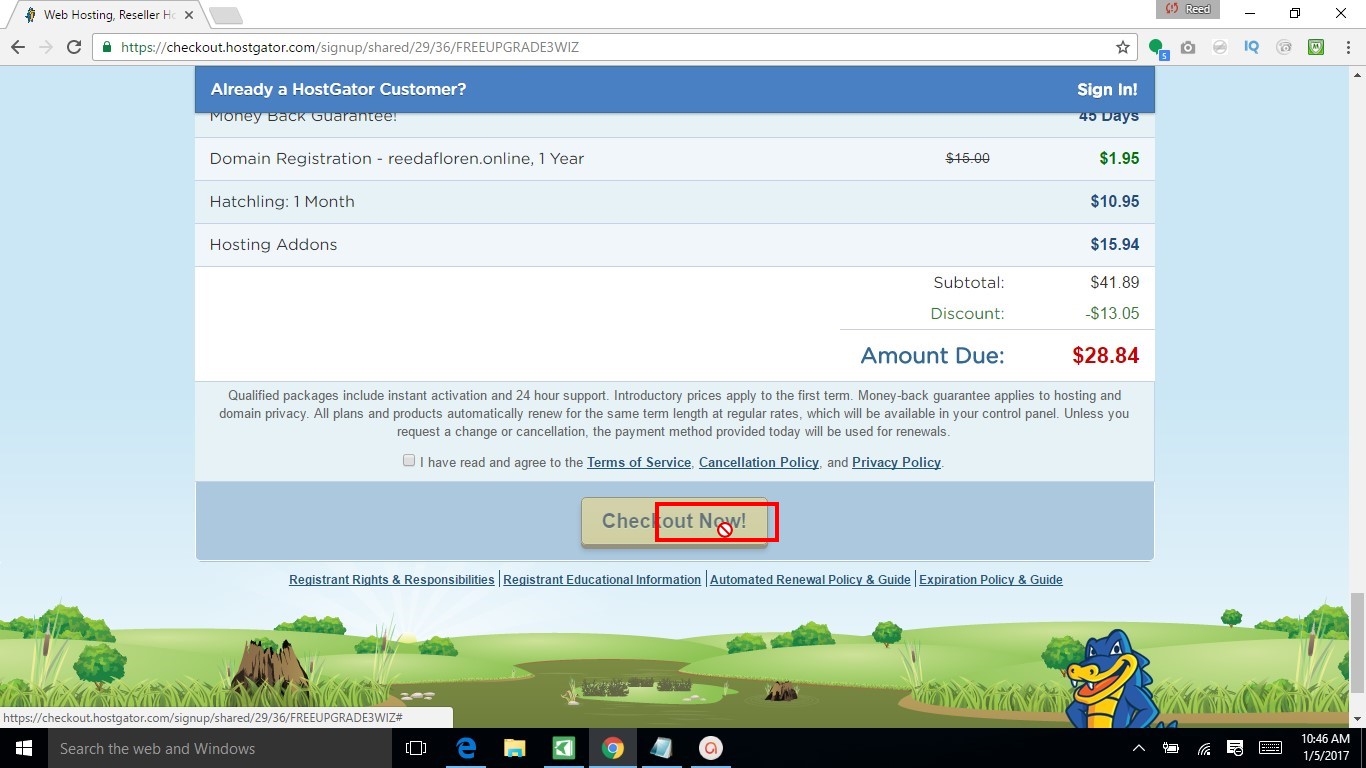This screenshot has width=1366, height=768.
Task: Click "Already a HostGator Customer?" heading
Action: [x=338, y=89]
